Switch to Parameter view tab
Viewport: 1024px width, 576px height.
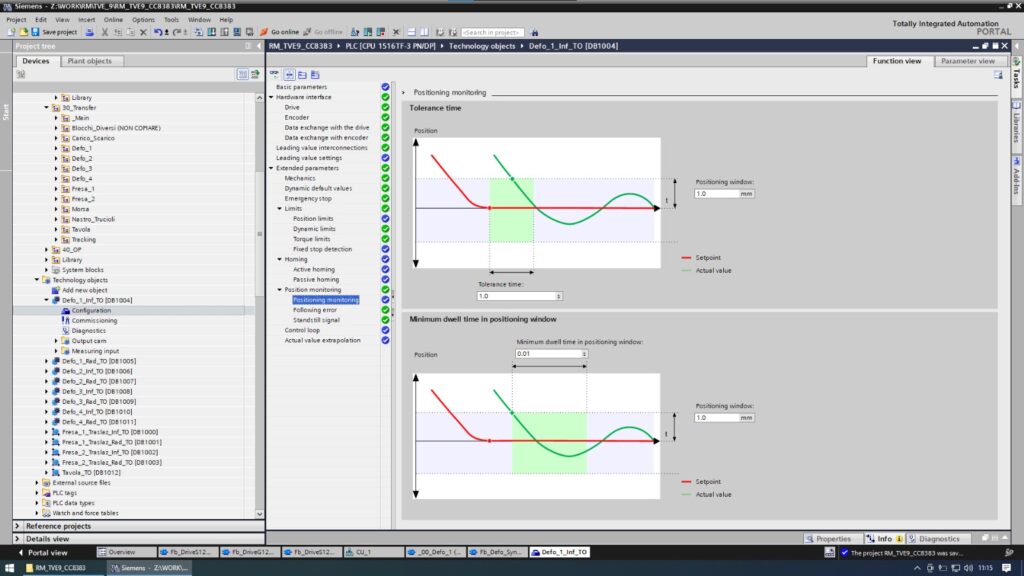pos(968,61)
